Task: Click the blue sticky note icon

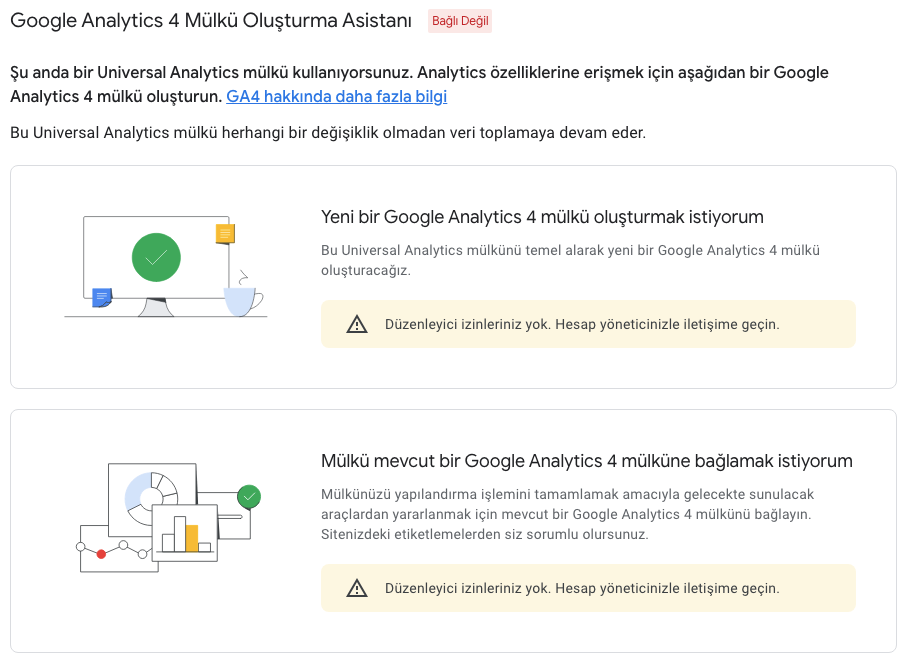Action: click(x=102, y=296)
